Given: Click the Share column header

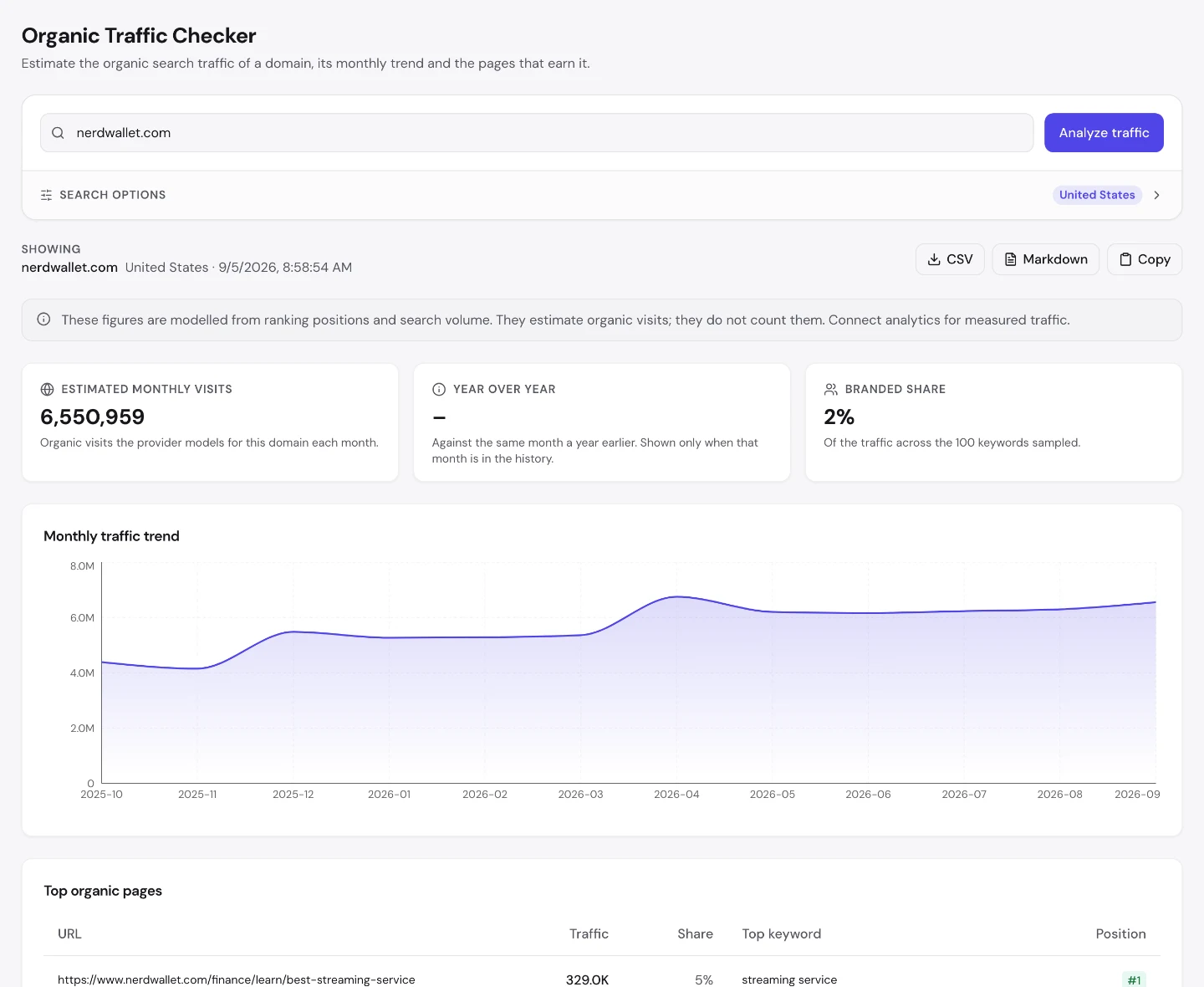Looking at the screenshot, I should pos(695,934).
